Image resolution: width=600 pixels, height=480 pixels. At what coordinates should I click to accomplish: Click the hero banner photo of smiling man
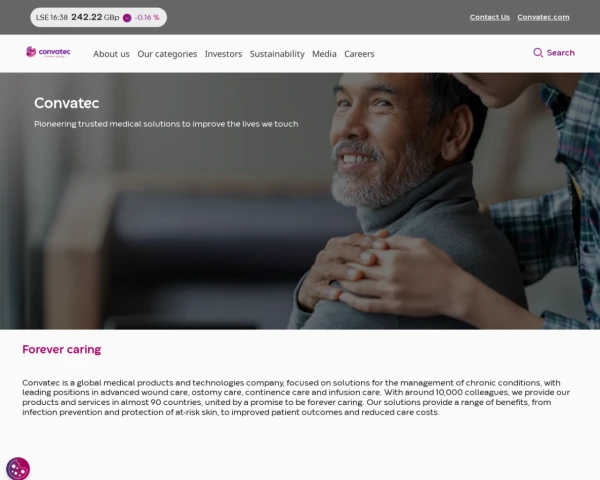pyautogui.click(x=300, y=201)
